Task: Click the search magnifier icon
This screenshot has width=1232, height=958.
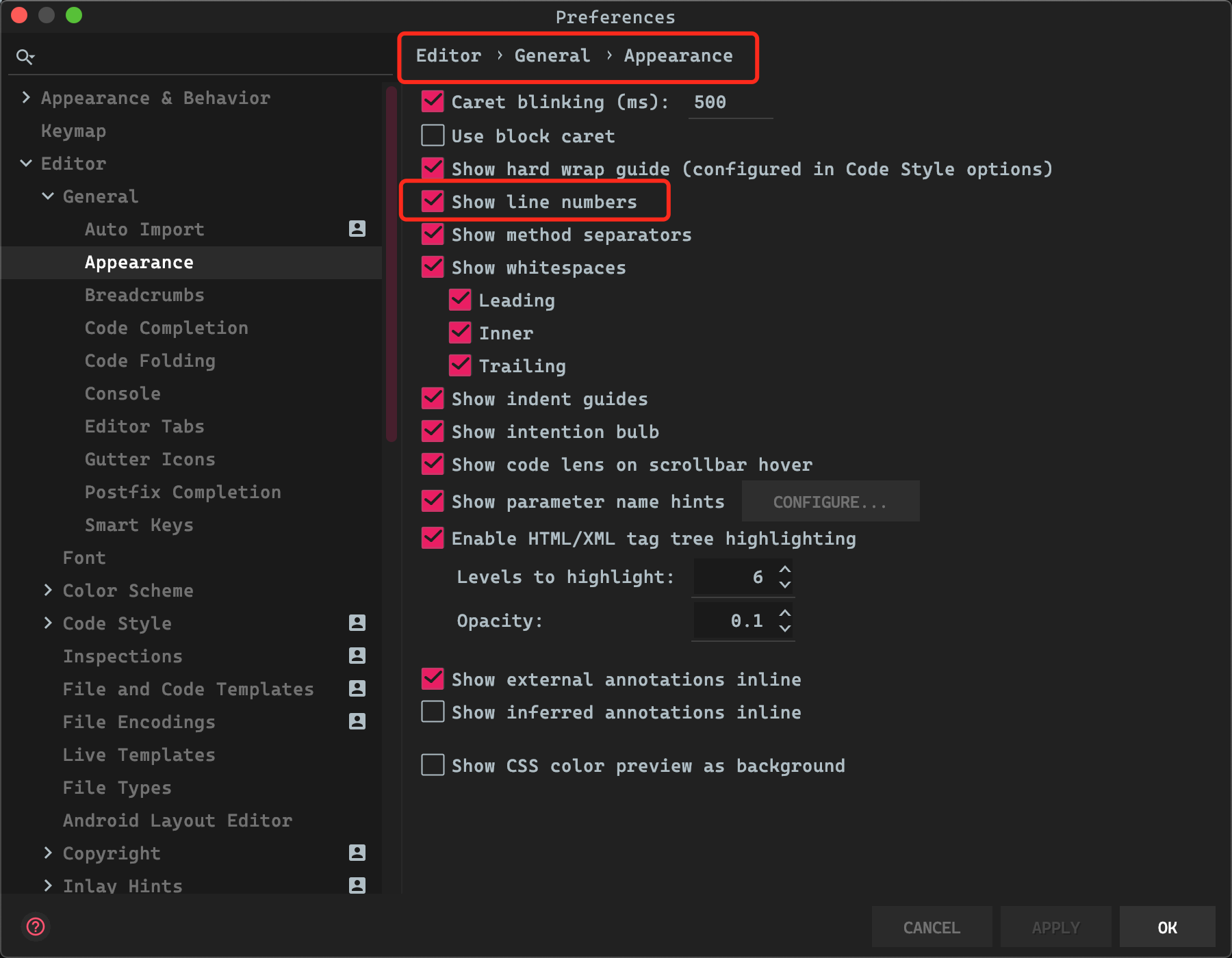Action: 25,57
